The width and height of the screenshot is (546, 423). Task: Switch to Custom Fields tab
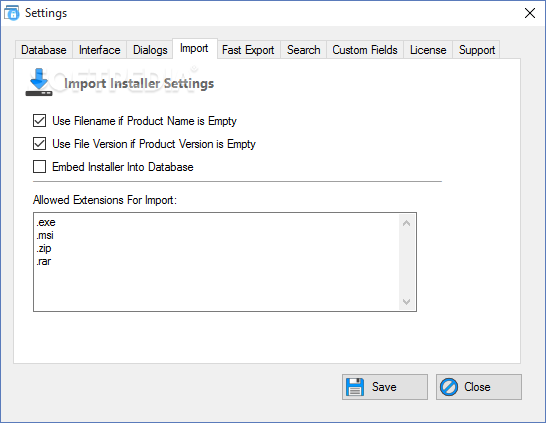coord(365,50)
